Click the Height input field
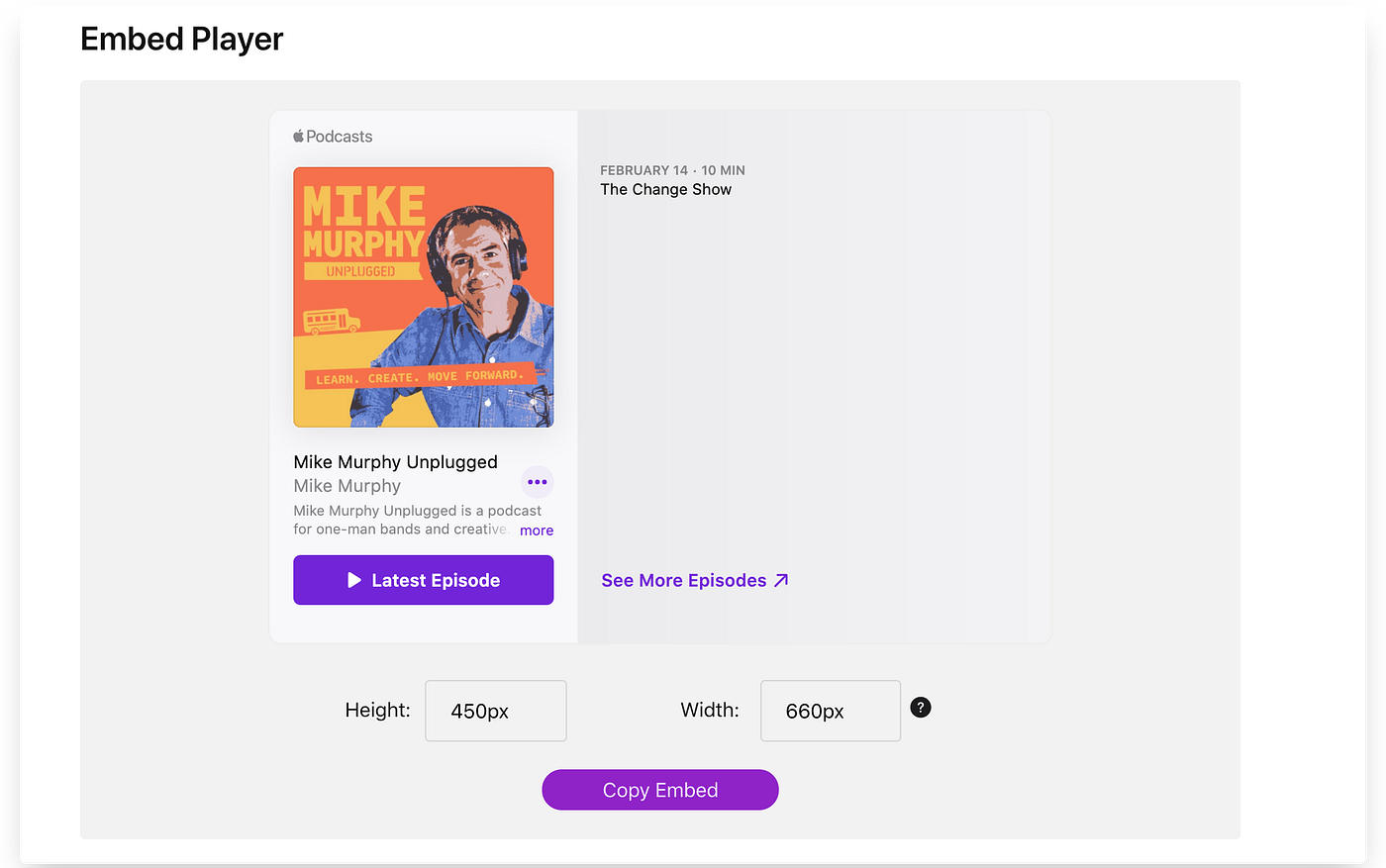 click(x=496, y=711)
